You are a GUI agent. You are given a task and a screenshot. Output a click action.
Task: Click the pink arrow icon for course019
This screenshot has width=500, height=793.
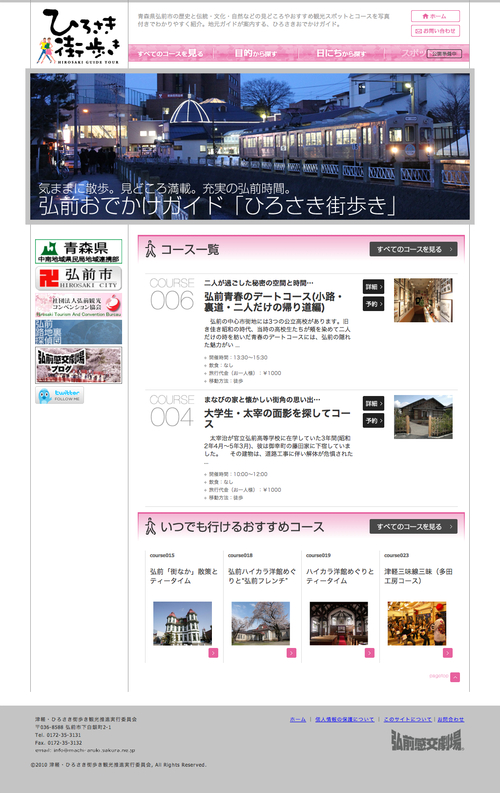370,653
